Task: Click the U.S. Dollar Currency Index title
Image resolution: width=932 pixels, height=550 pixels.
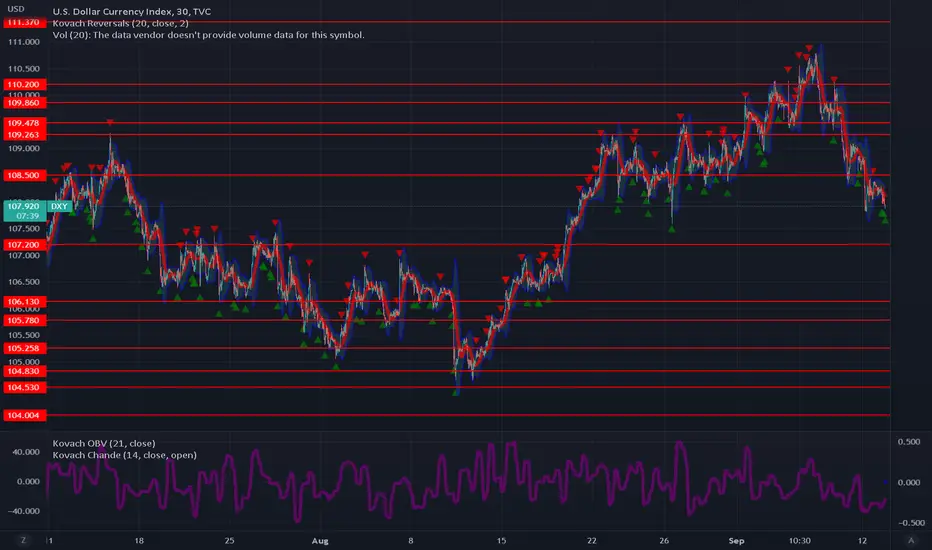Action: pos(131,11)
